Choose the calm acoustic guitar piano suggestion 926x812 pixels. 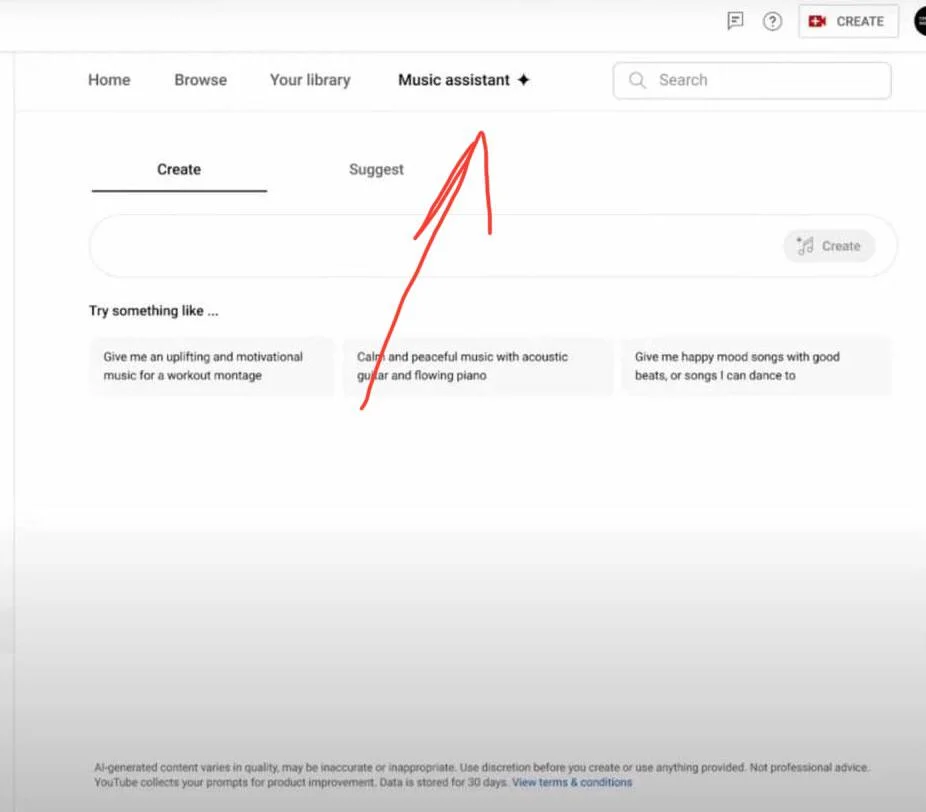[478, 366]
